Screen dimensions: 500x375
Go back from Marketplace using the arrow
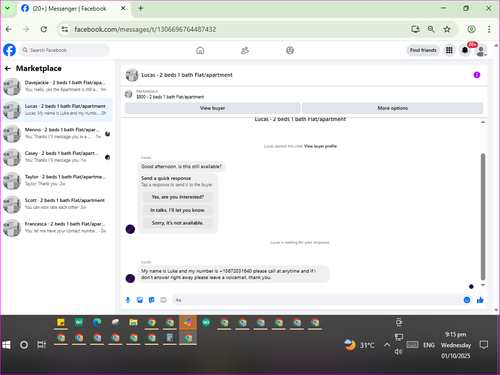[x=8, y=69]
